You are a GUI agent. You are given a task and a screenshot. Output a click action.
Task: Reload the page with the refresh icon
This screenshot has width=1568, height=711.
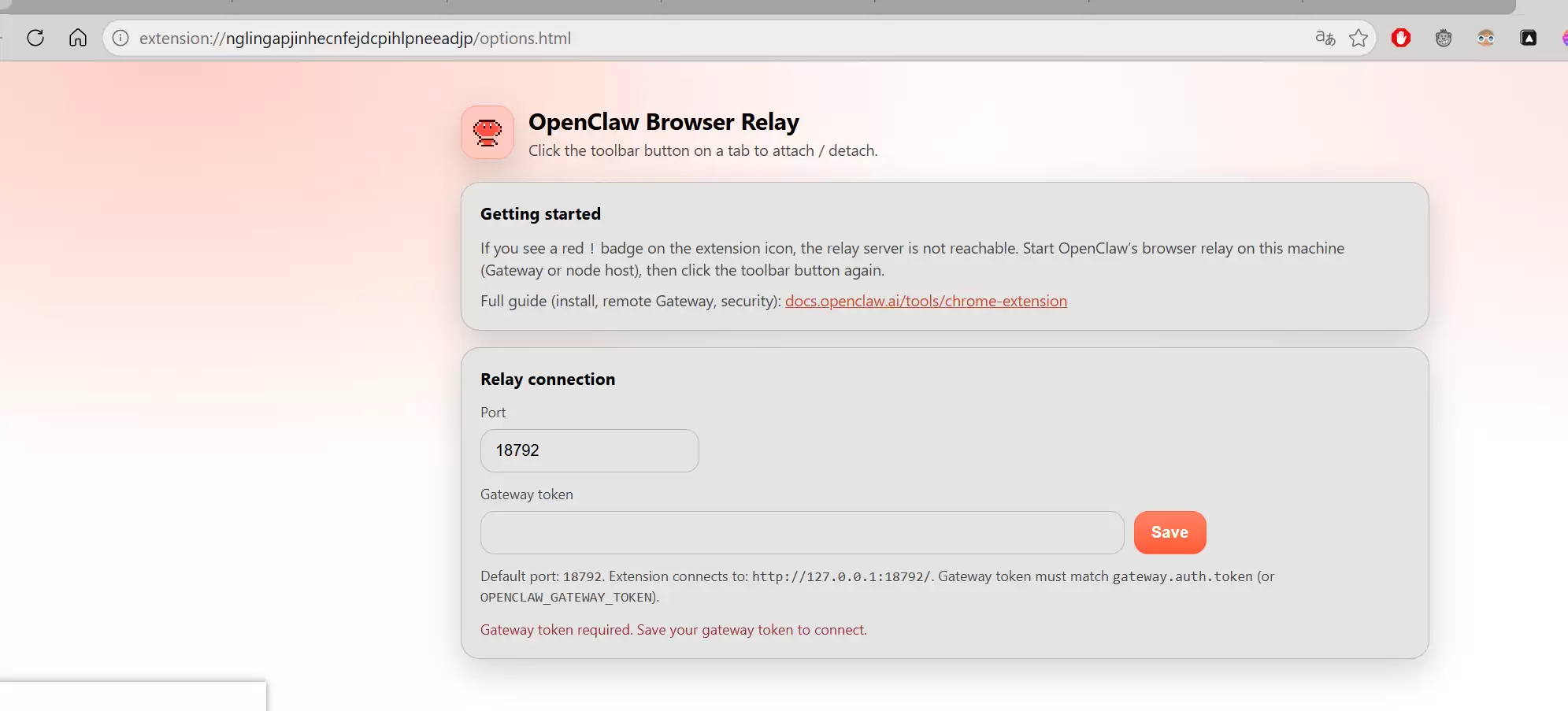[35, 38]
